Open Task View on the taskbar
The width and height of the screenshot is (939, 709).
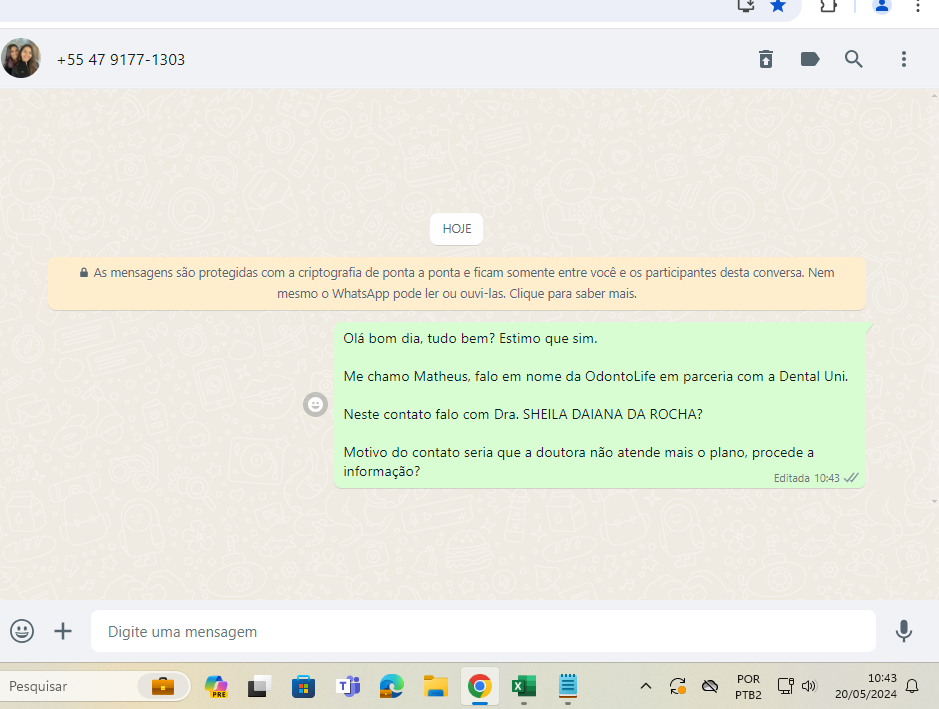point(259,686)
